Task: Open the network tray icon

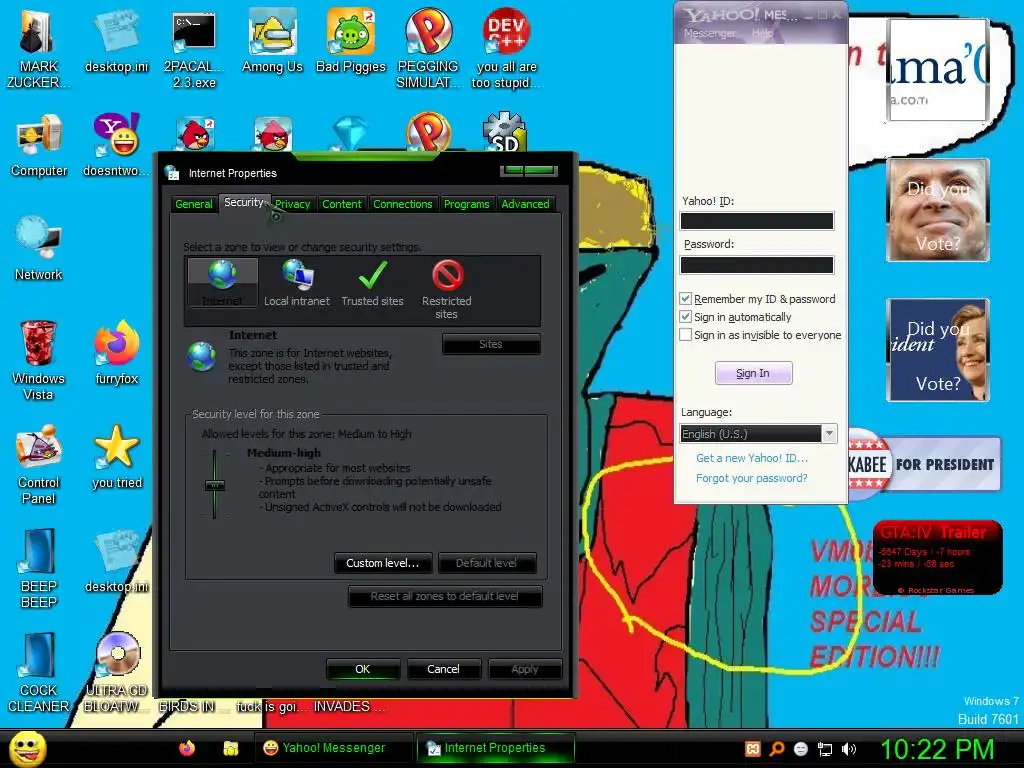Action: coord(825,749)
